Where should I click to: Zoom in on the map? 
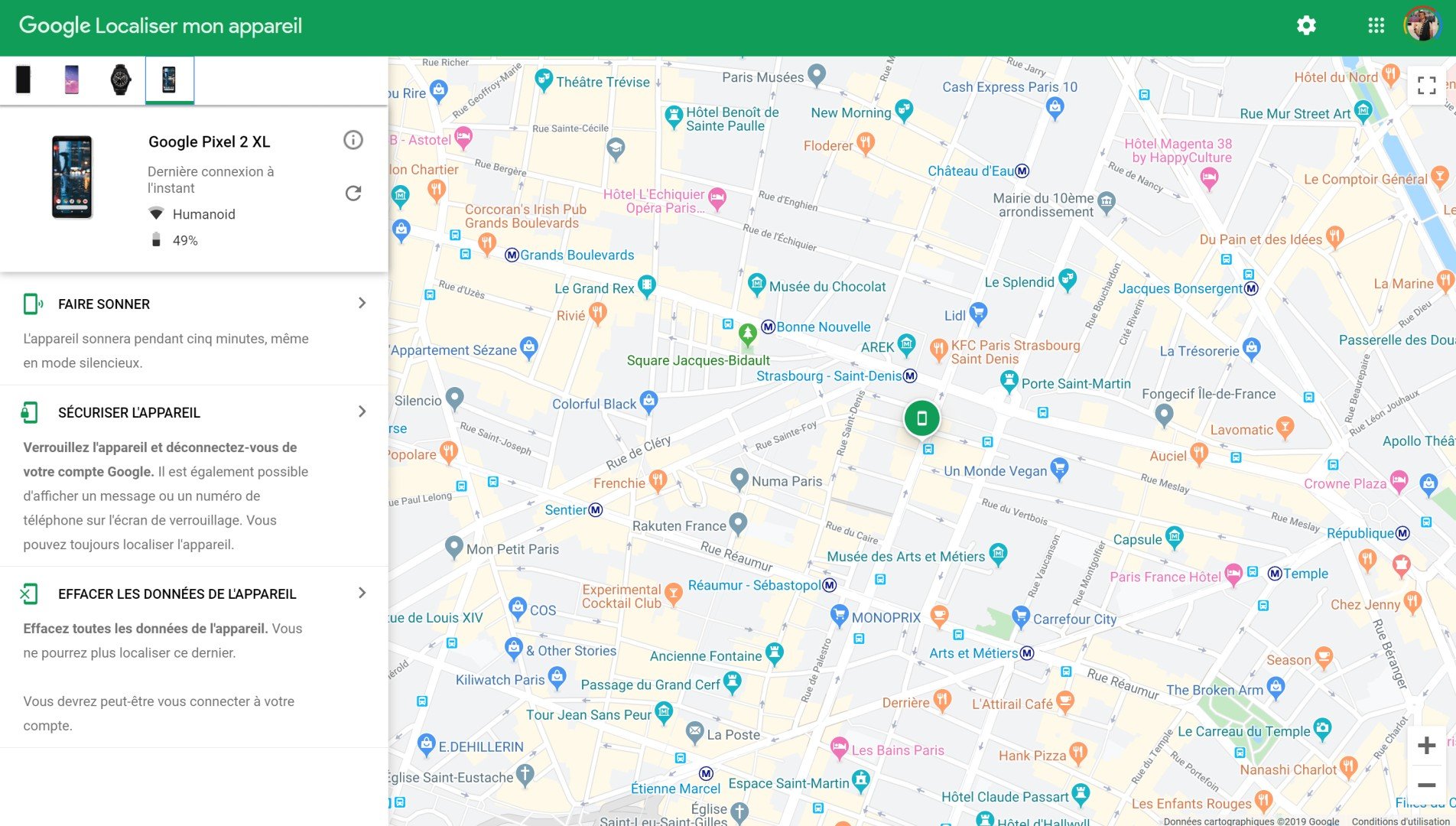point(1426,745)
